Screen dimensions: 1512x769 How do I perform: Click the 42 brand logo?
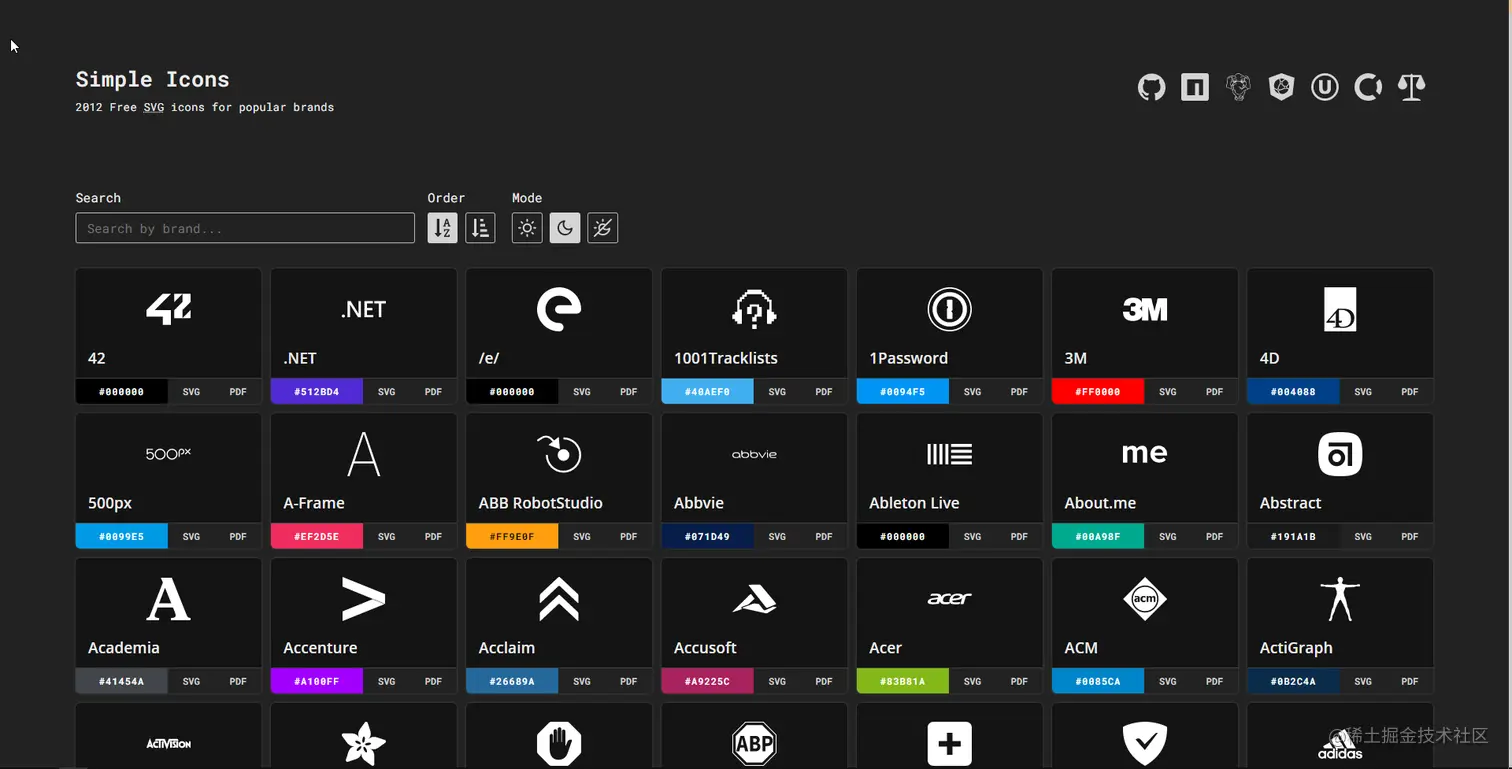click(168, 309)
